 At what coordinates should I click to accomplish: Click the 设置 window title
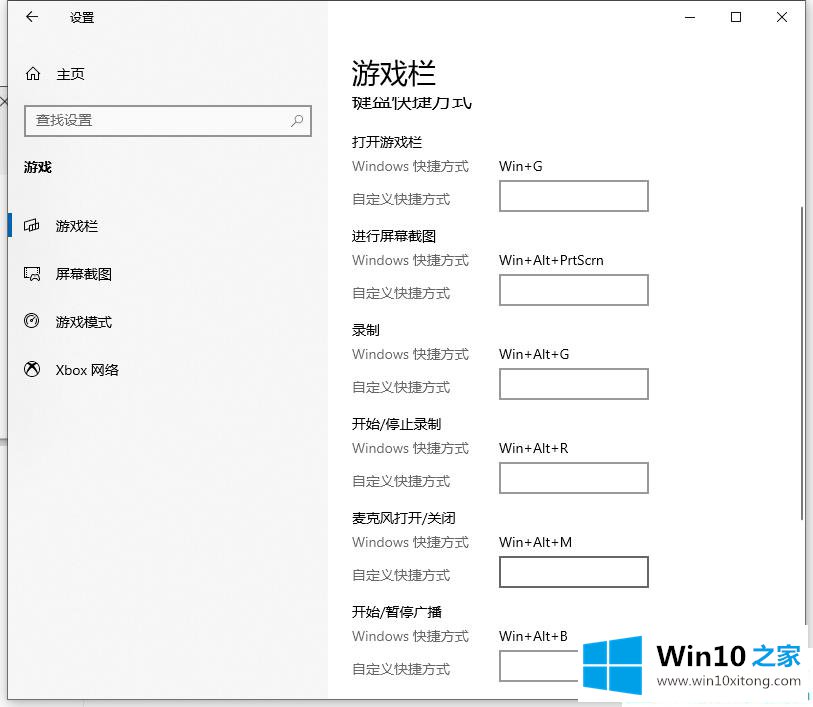tap(82, 18)
